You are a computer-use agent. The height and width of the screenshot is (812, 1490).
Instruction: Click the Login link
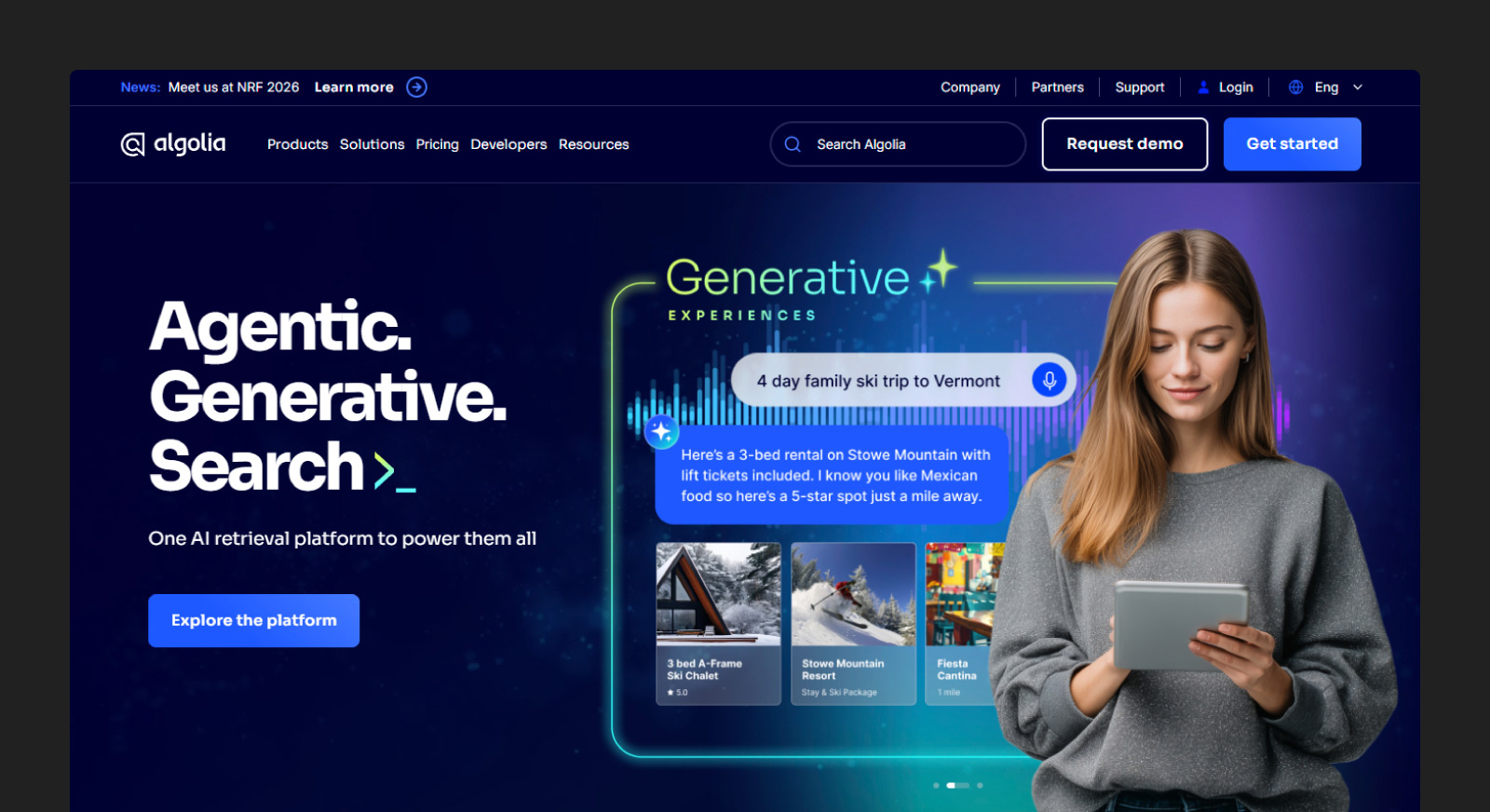[x=1236, y=88]
